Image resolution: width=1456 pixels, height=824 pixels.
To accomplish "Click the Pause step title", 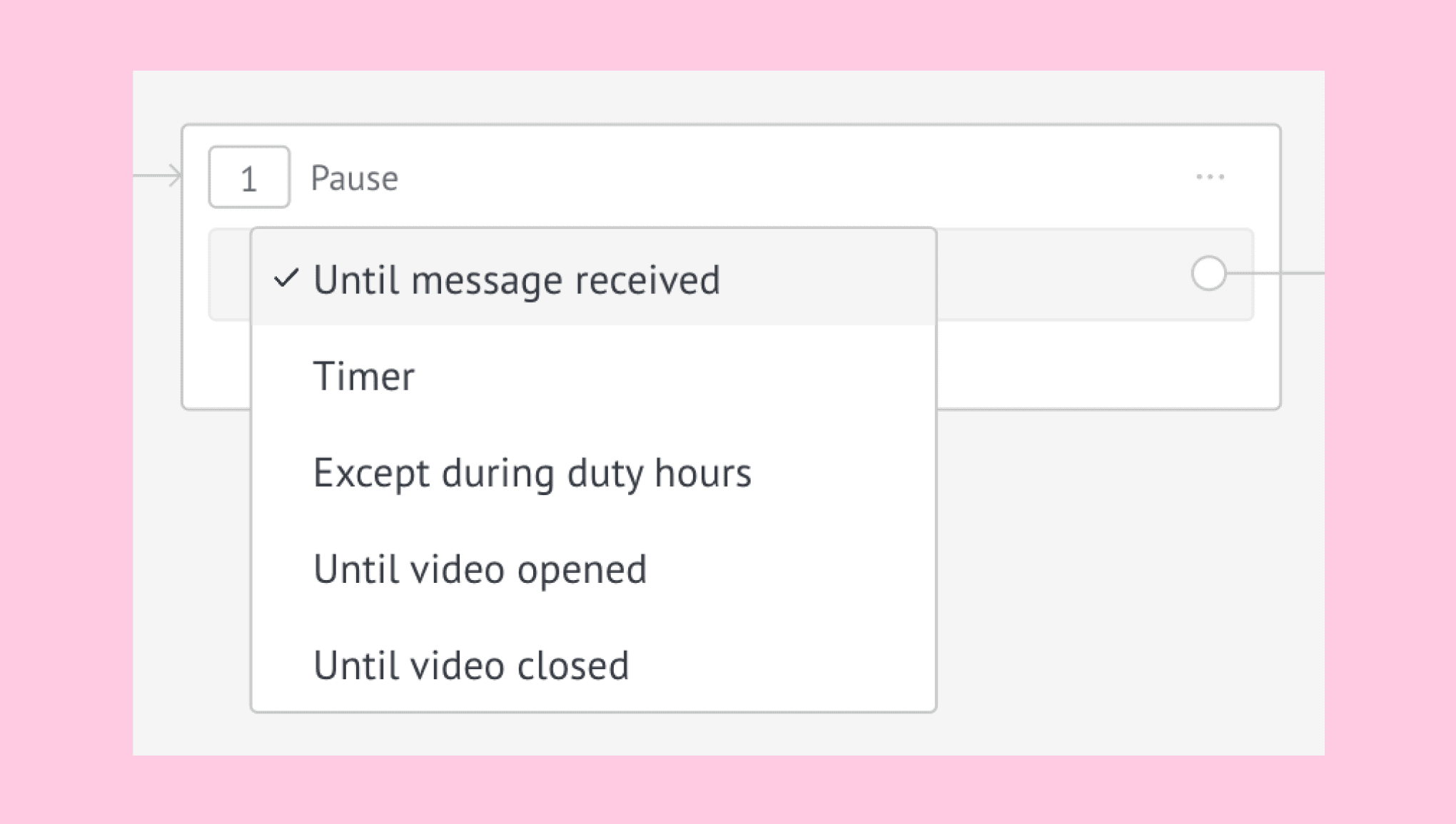I will (355, 178).
